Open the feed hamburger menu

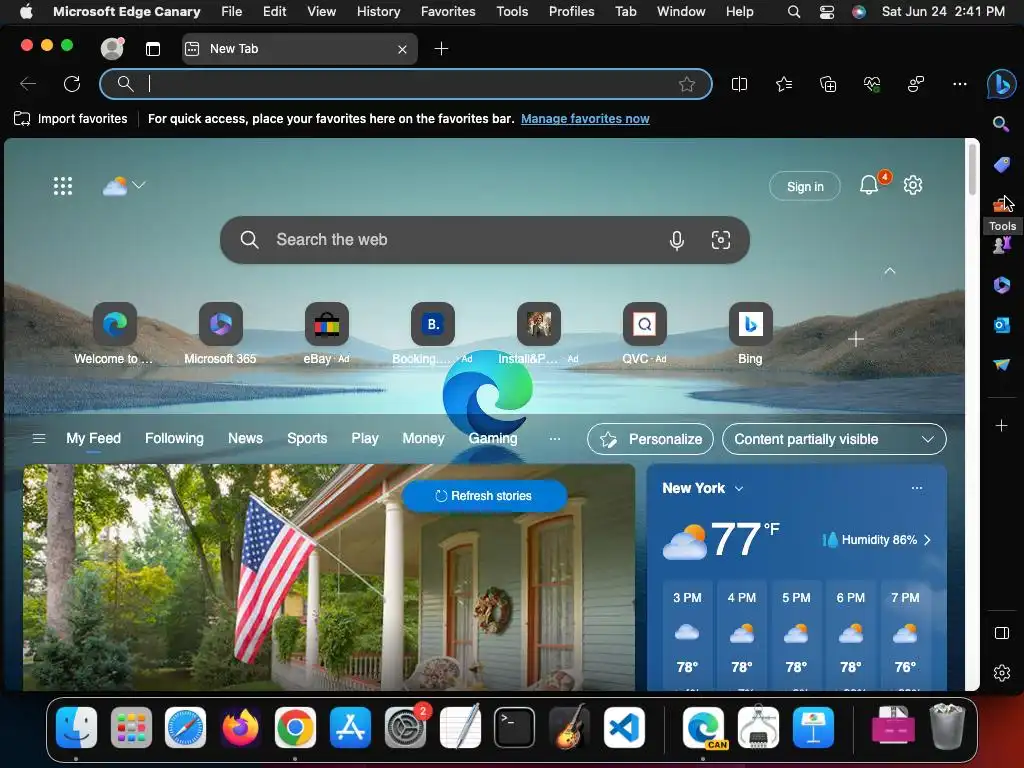(x=39, y=438)
